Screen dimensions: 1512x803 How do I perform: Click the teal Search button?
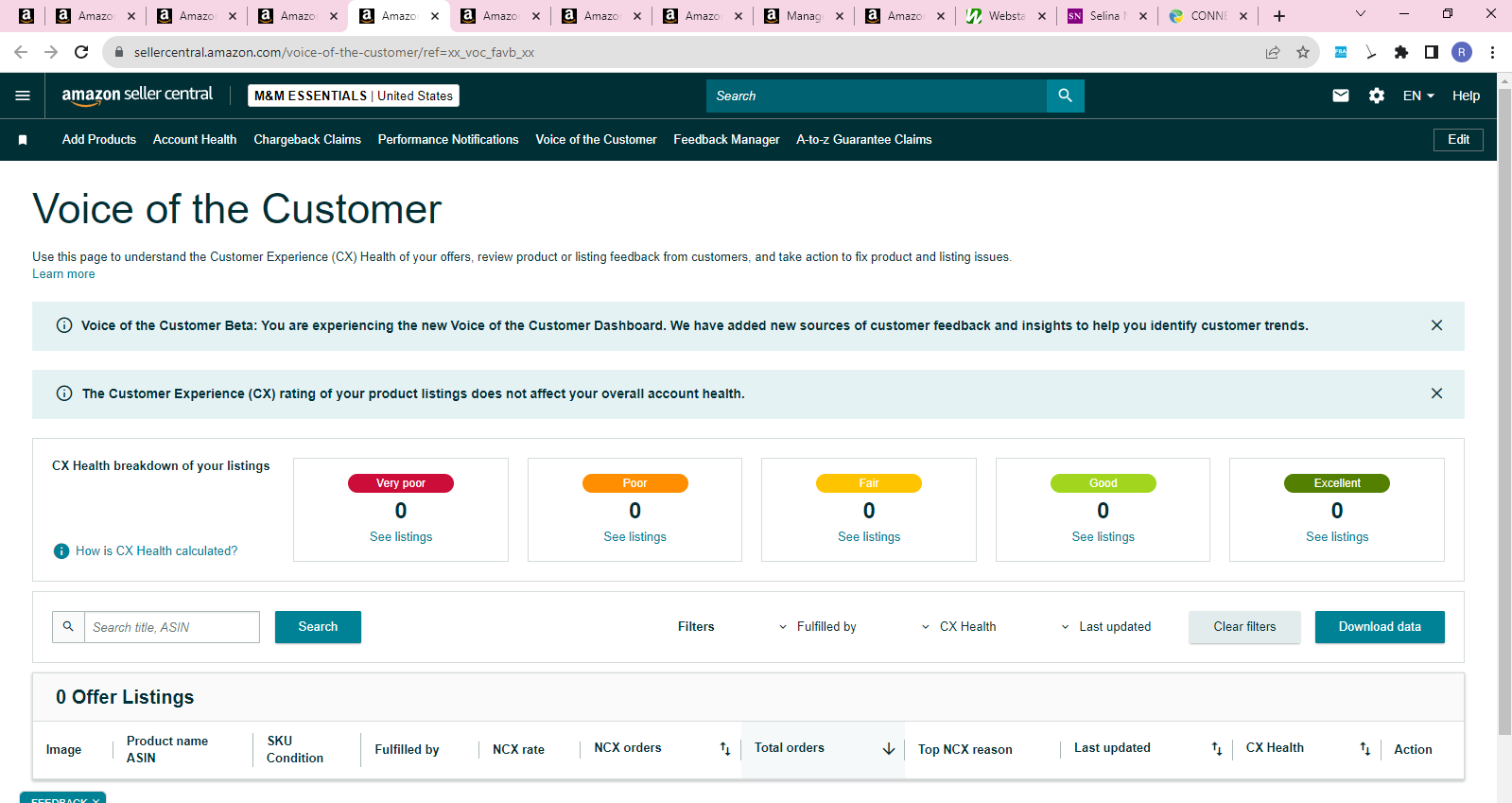[x=318, y=626]
